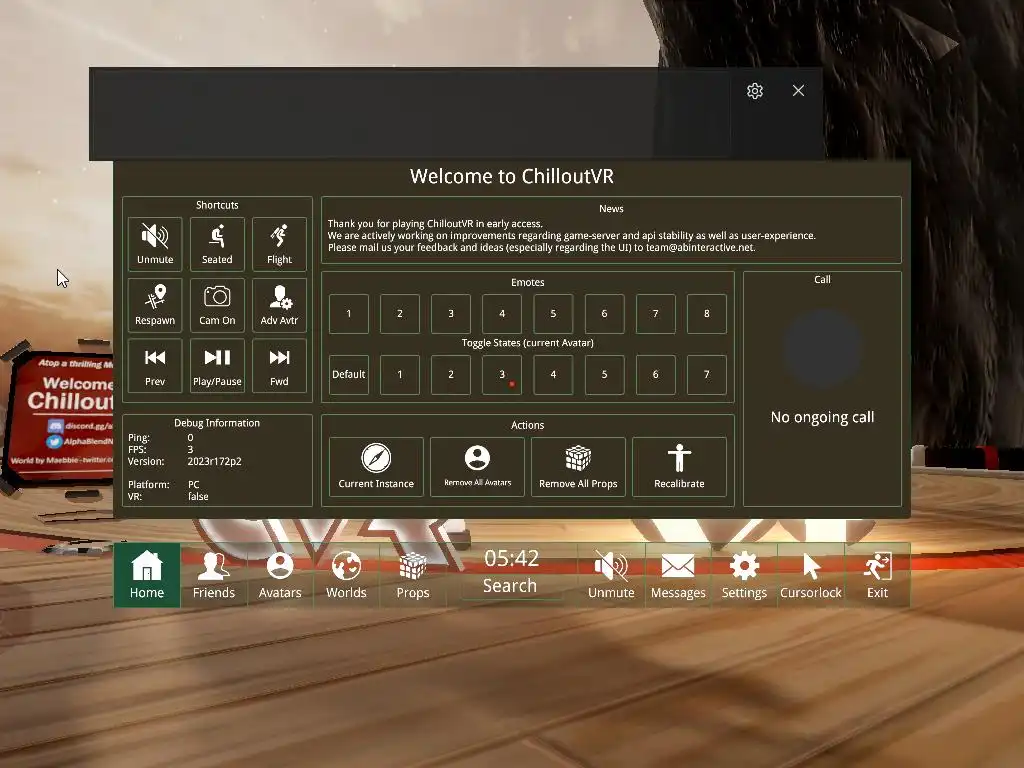Open the Current Instance action
Screen dimensions: 1024x768
pos(376,467)
